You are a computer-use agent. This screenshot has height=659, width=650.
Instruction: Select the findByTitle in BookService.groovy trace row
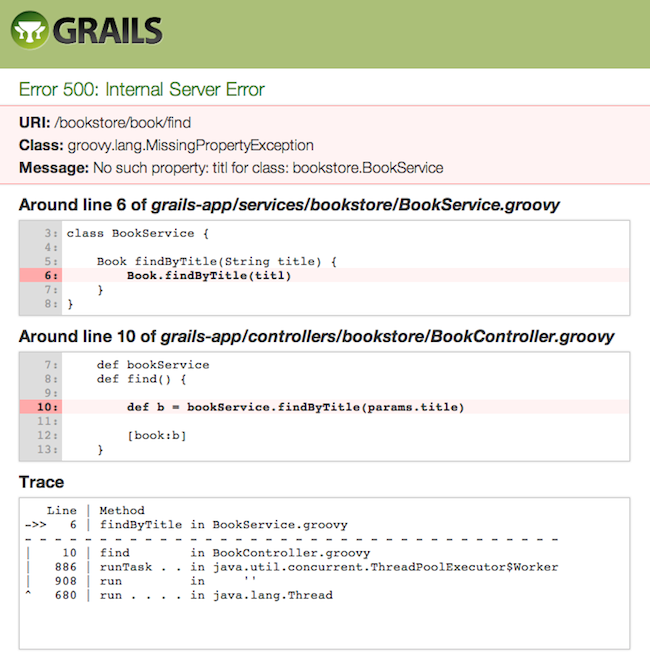coord(223,524)
